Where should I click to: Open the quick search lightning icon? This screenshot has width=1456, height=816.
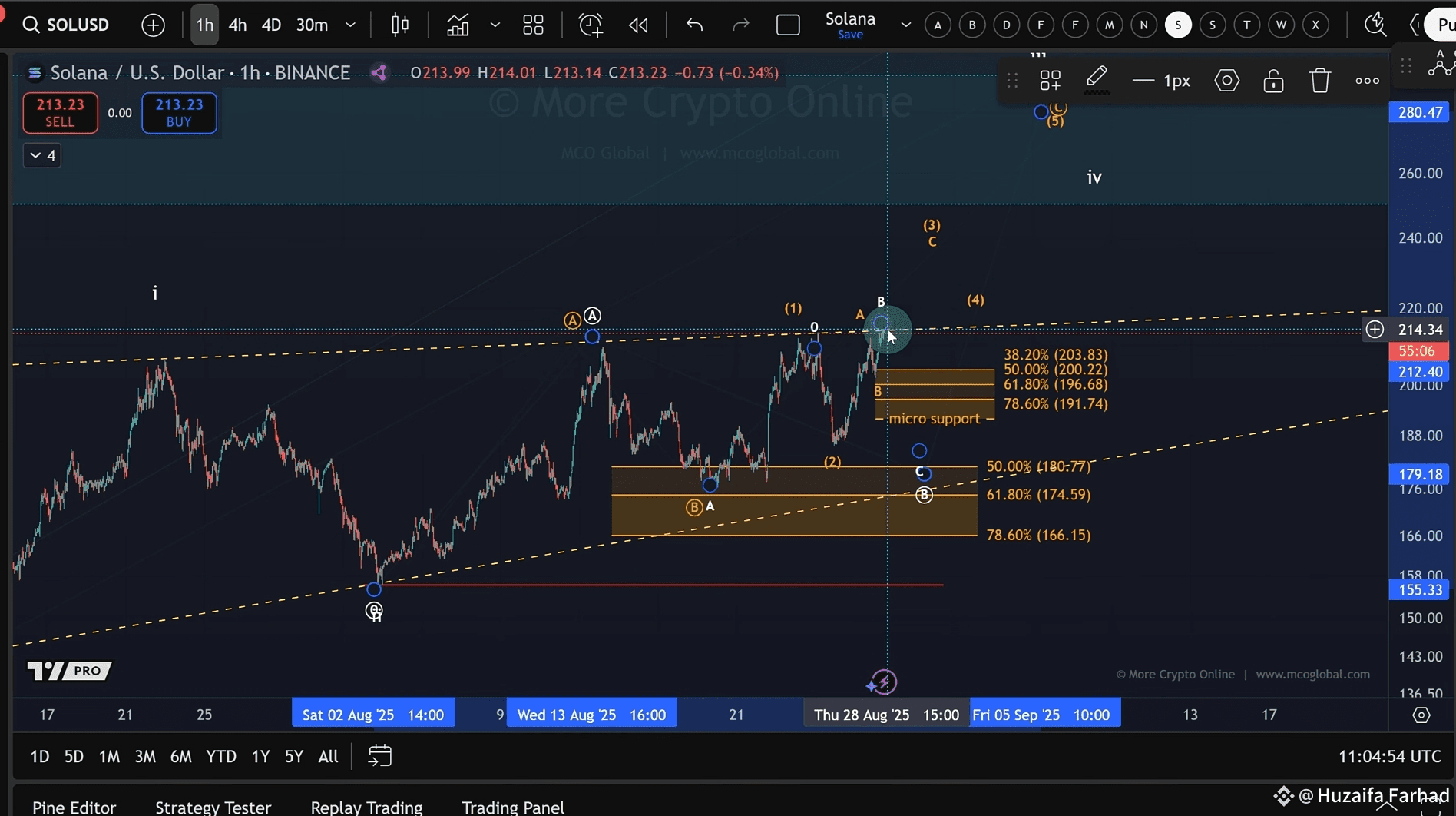[1375, 25]
